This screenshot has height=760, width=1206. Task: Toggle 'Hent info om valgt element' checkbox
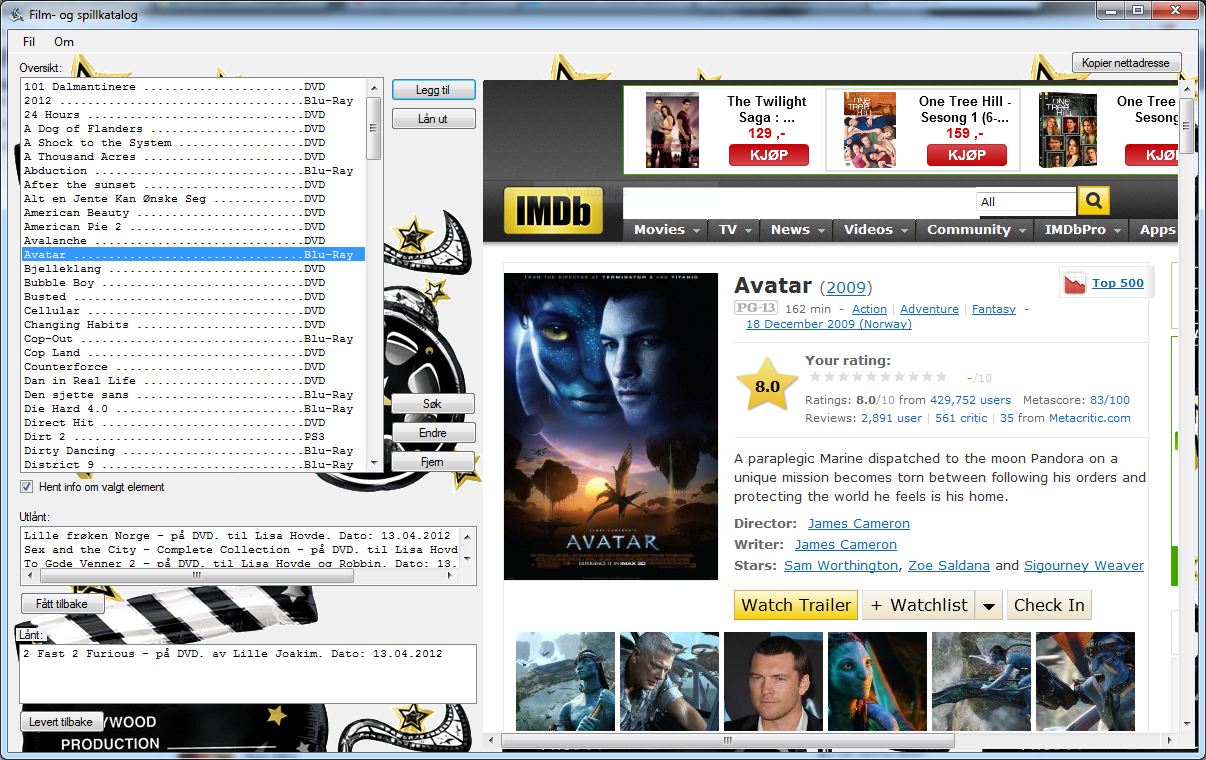(x=27, y=487)
